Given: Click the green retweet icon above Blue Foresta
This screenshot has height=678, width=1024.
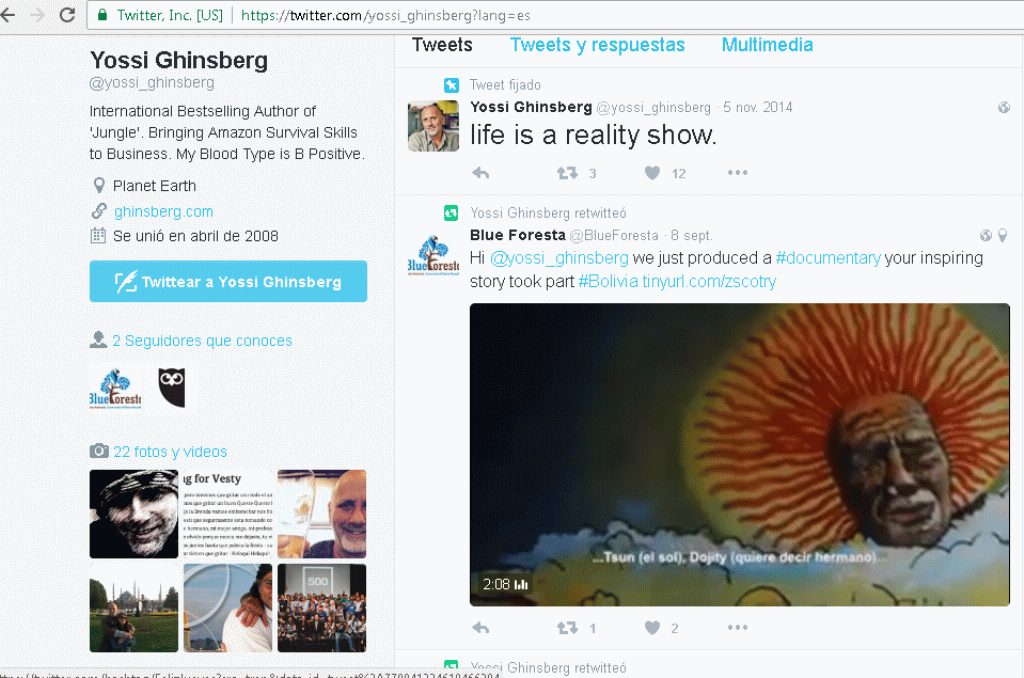Looking at the screenshot, I should (451, 213).
